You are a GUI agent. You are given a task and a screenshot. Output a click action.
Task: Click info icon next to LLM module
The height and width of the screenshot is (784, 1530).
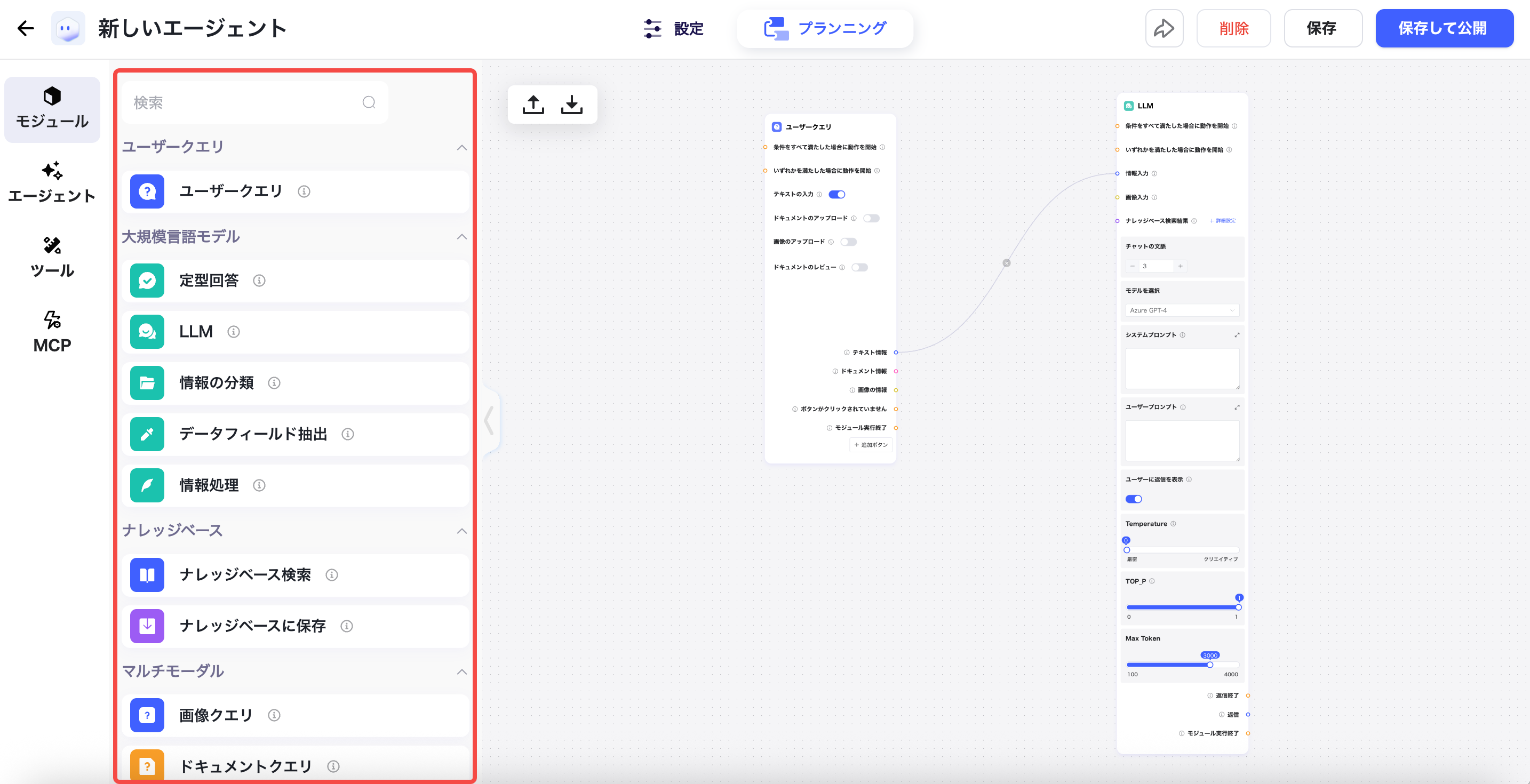pyautogui.click(x=234, y=332)
